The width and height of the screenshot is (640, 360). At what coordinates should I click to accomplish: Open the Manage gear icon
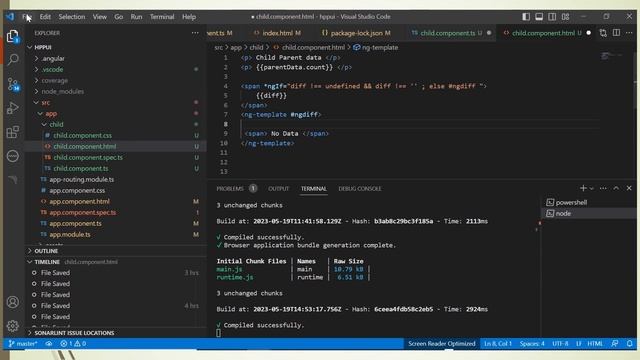tap(13, 326)
